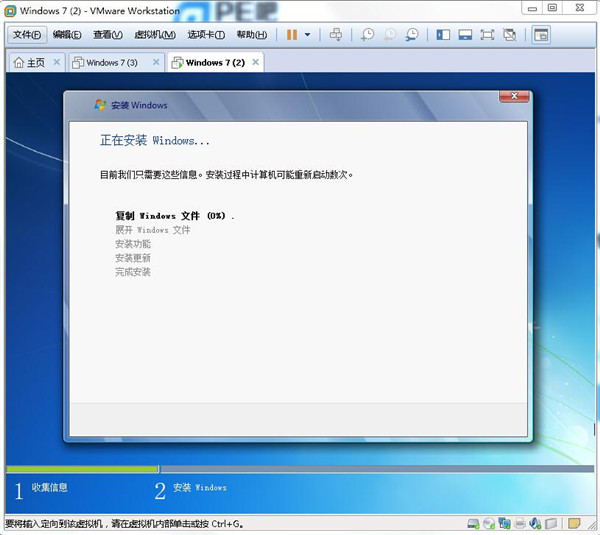
Task: Click the console view icon in the toolbar
Action: coord(541,35)
